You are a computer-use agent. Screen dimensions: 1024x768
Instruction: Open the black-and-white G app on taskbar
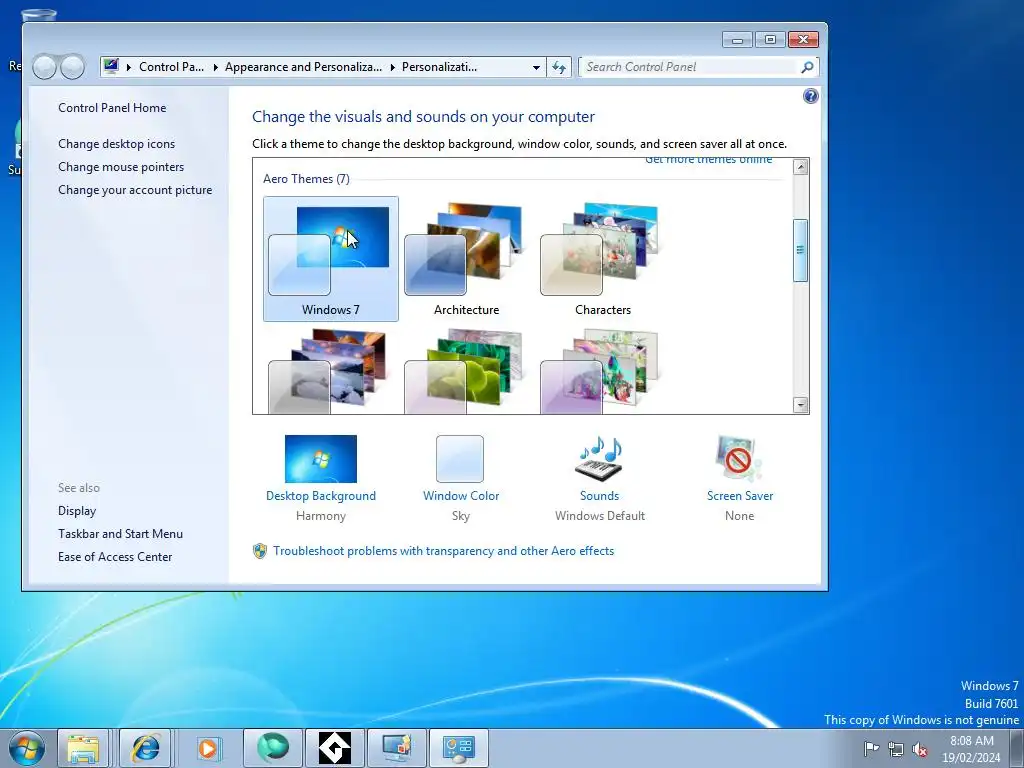[x=334, y=748]
